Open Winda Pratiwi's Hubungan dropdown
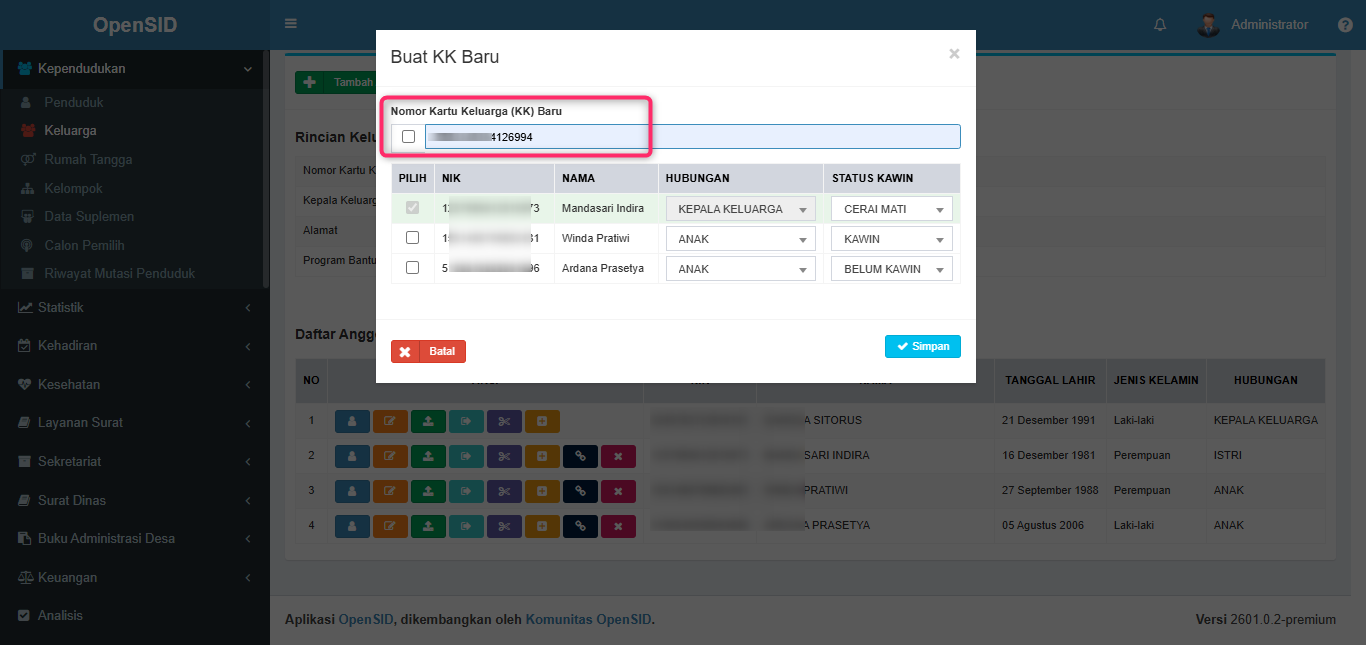The height and width of the screenshot is (645, 1366). pos(740,239)
